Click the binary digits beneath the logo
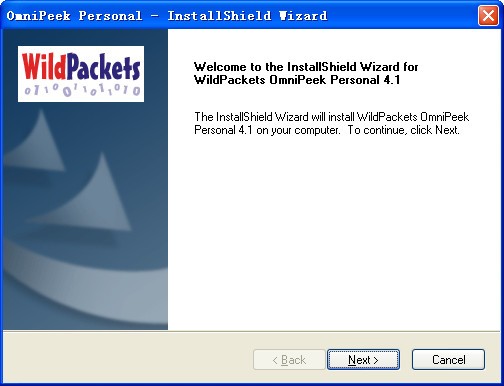This screenshot has height=386, width=504. (x=82, y=89)
